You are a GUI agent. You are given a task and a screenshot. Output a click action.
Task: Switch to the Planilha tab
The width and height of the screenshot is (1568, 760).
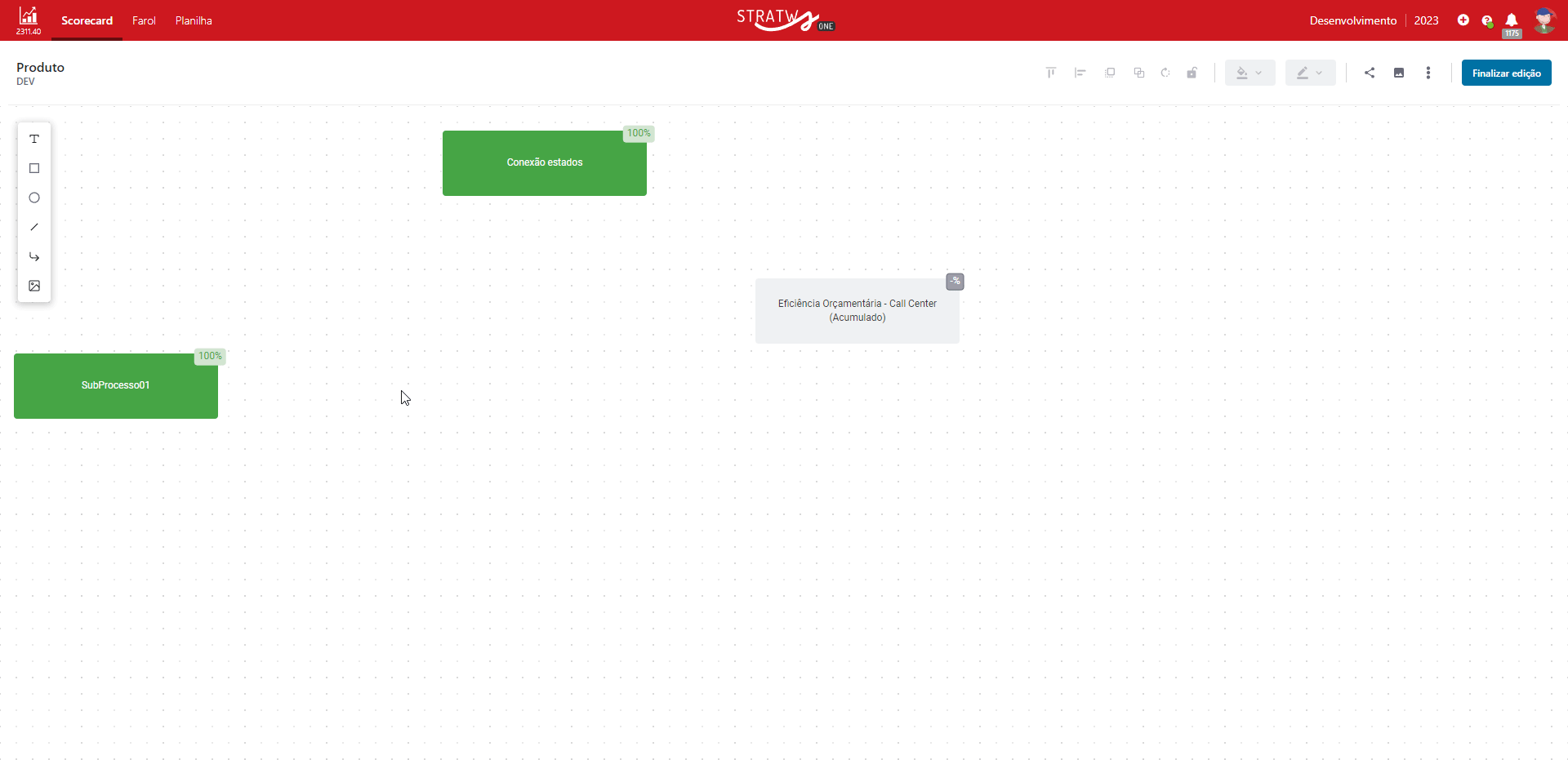click(194, 20)
